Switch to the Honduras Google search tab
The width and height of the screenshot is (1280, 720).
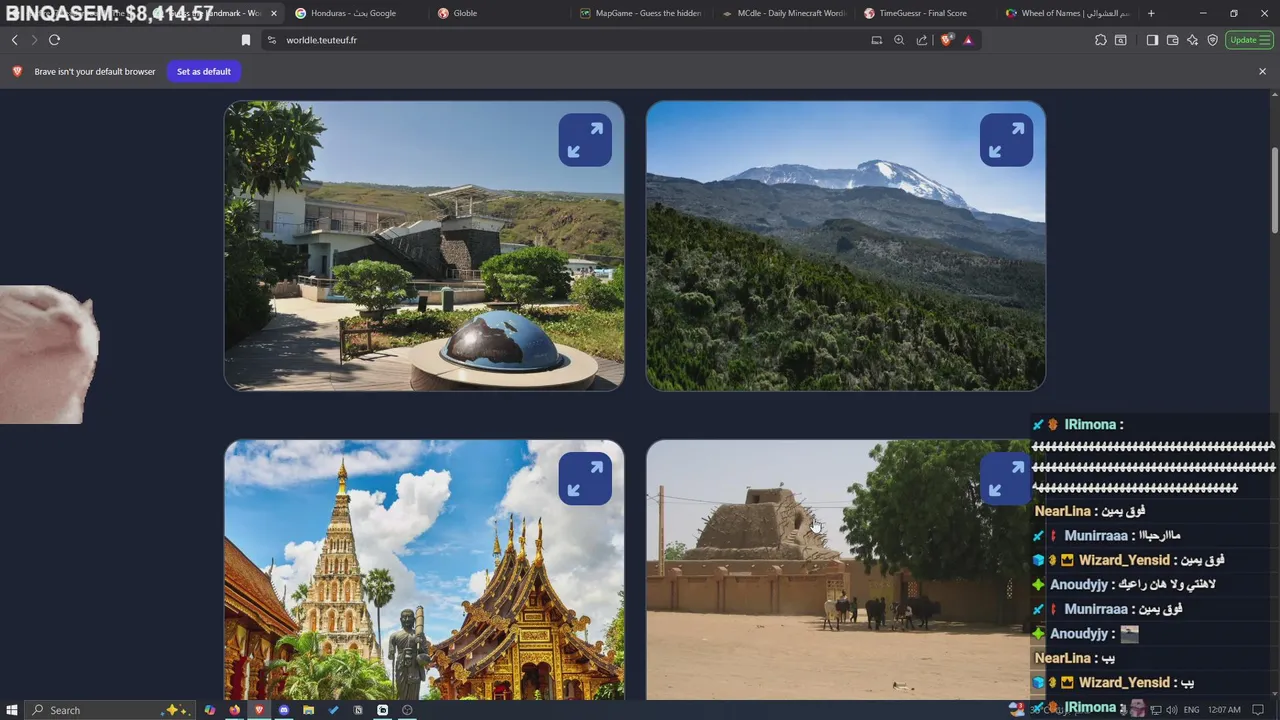pos(353,13)
